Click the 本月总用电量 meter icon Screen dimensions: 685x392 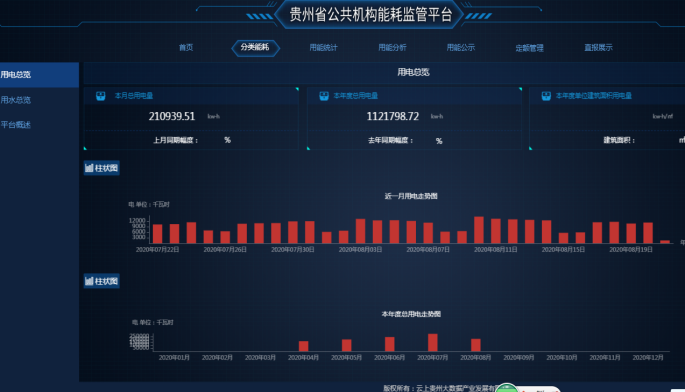[x=100, y=96]
